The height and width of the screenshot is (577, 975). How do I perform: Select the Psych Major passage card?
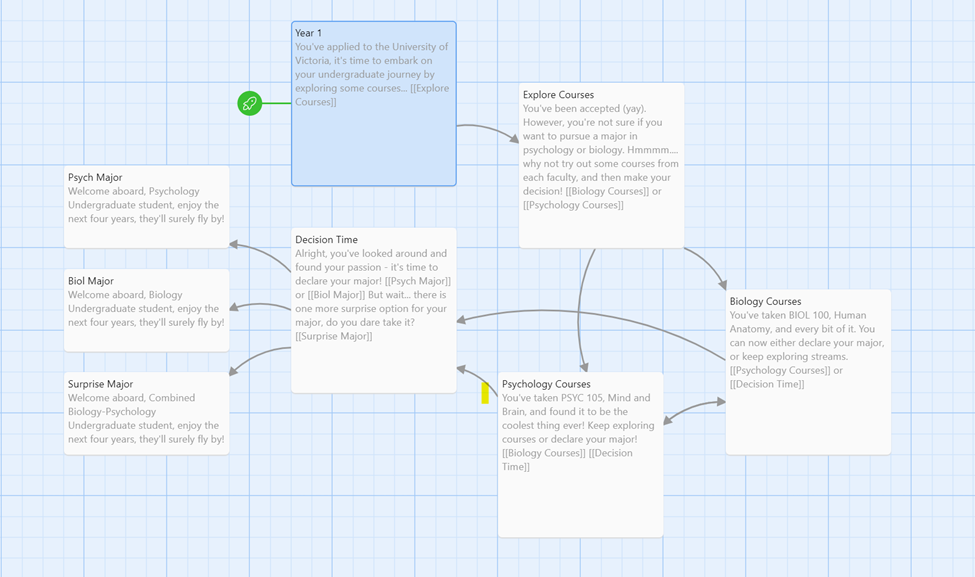pos(147,206)
